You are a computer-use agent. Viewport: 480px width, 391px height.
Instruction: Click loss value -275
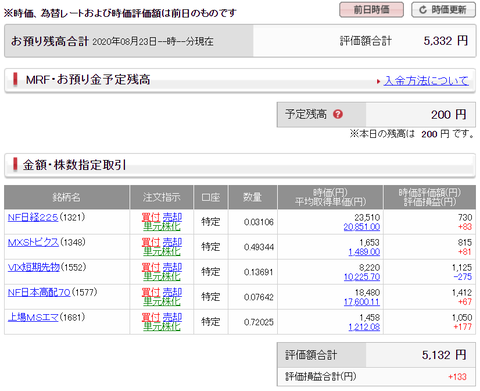click(463, 277)
